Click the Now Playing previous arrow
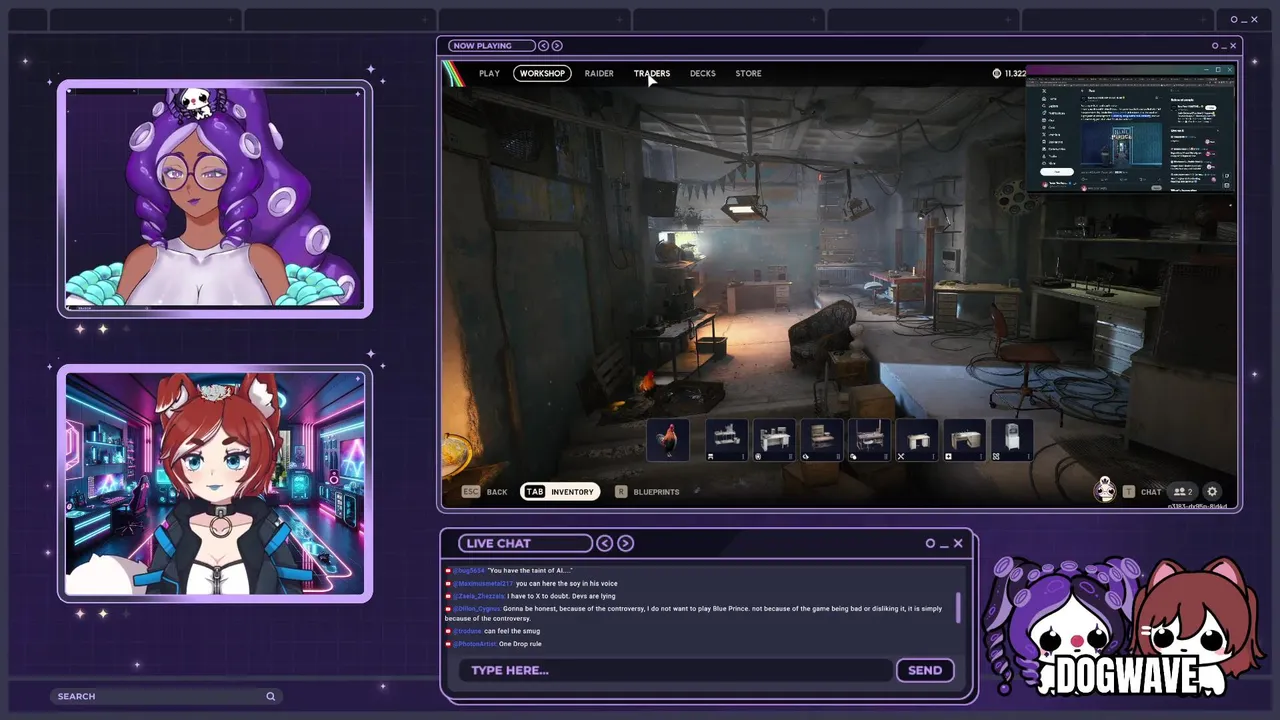This screenshot has width=1280, height=720. [x=543, y=45]
